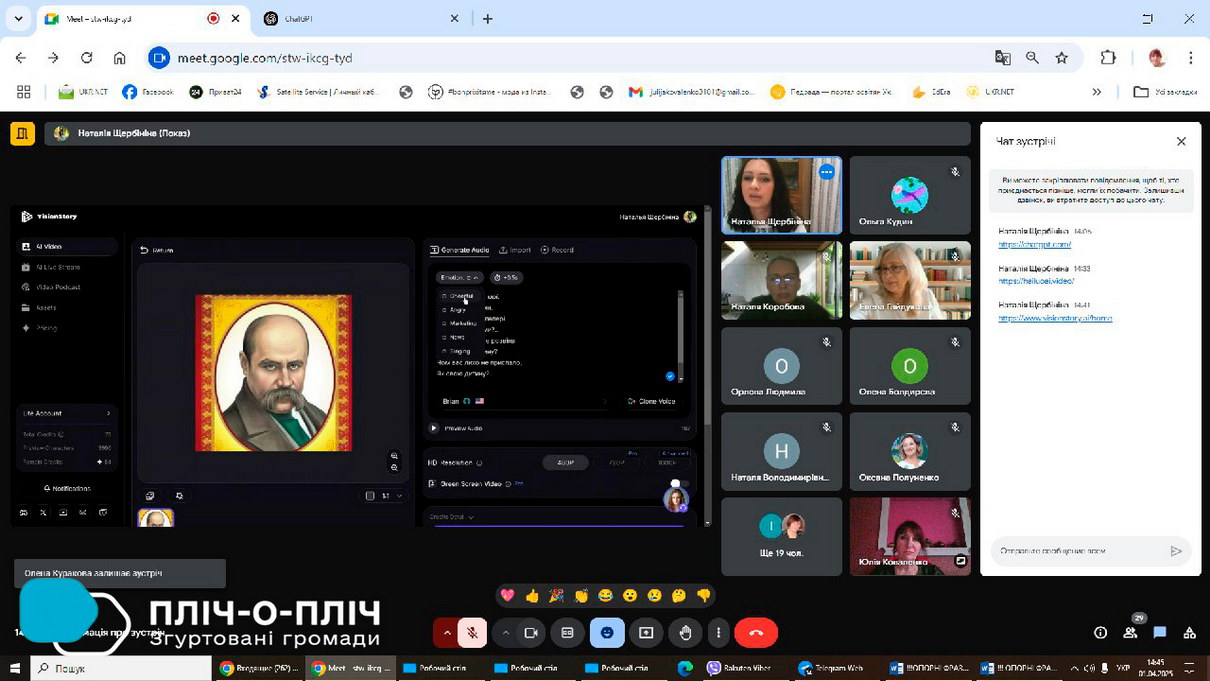Select the News emotion option
1210x681 pixels.
point(454,337)
